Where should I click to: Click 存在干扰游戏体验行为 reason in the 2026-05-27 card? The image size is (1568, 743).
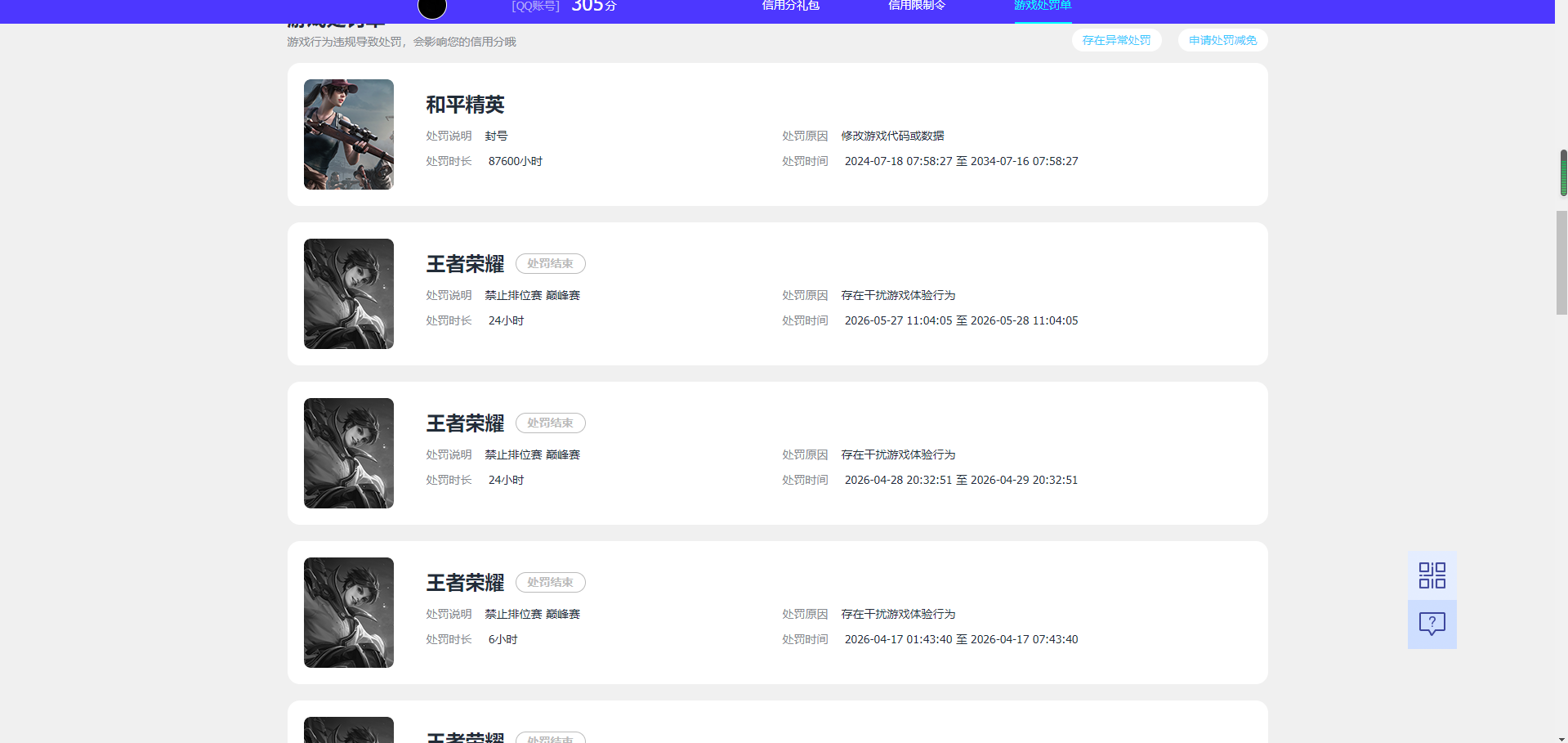[x=898, y=295]
